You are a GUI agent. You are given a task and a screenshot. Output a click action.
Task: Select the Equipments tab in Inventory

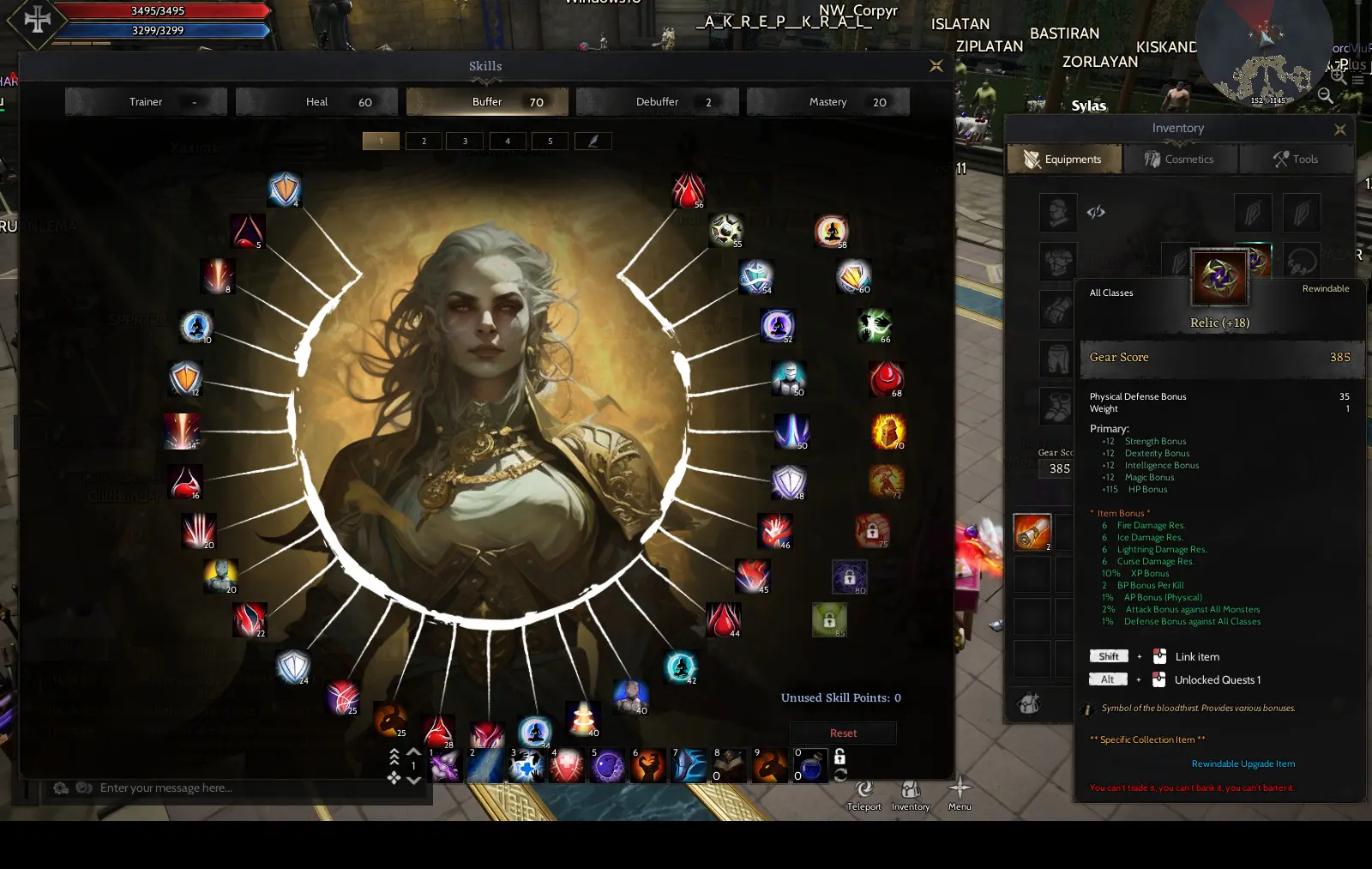coord(1064,159)
